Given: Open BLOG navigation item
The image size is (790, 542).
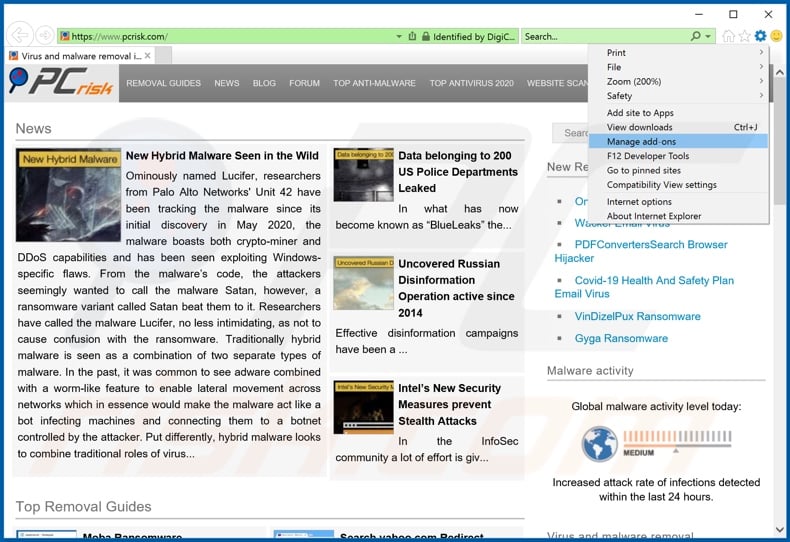Looking at the screenshot, I should tap(264, 83).
